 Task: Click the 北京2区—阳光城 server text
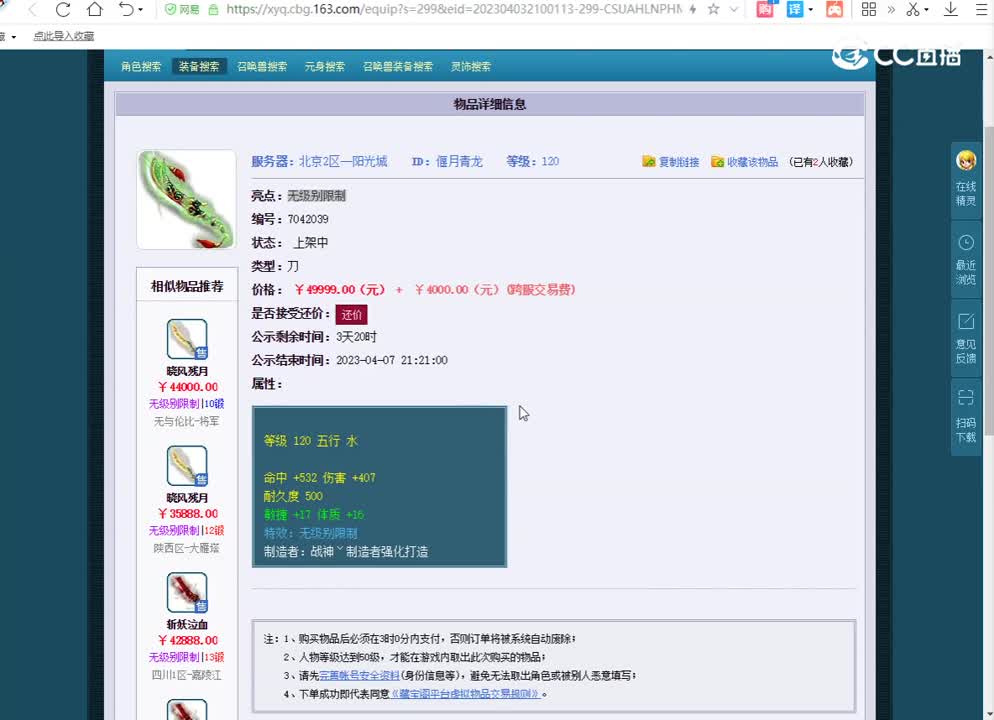click(343, 162)
